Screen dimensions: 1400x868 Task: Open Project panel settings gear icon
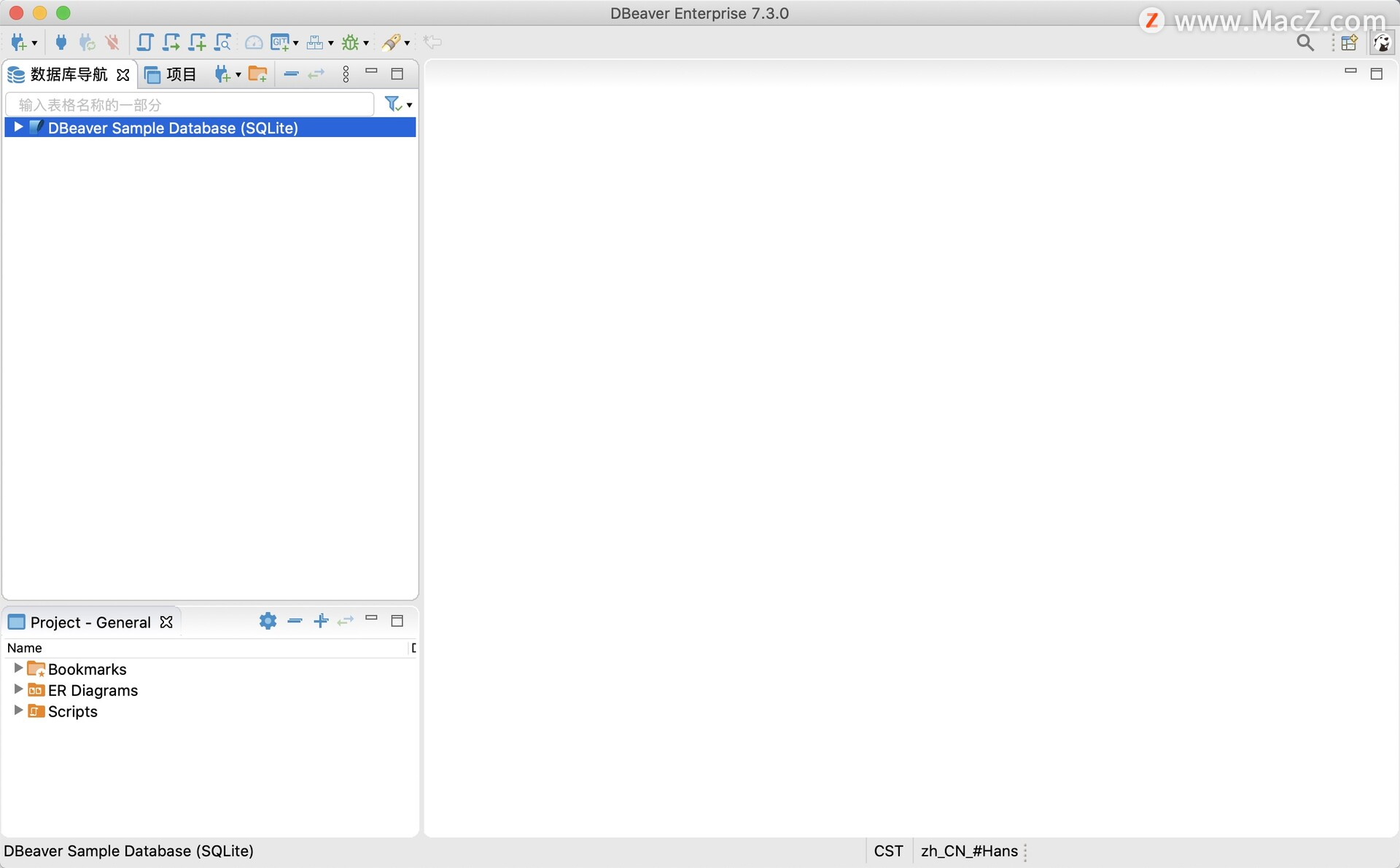click(268, 621)
